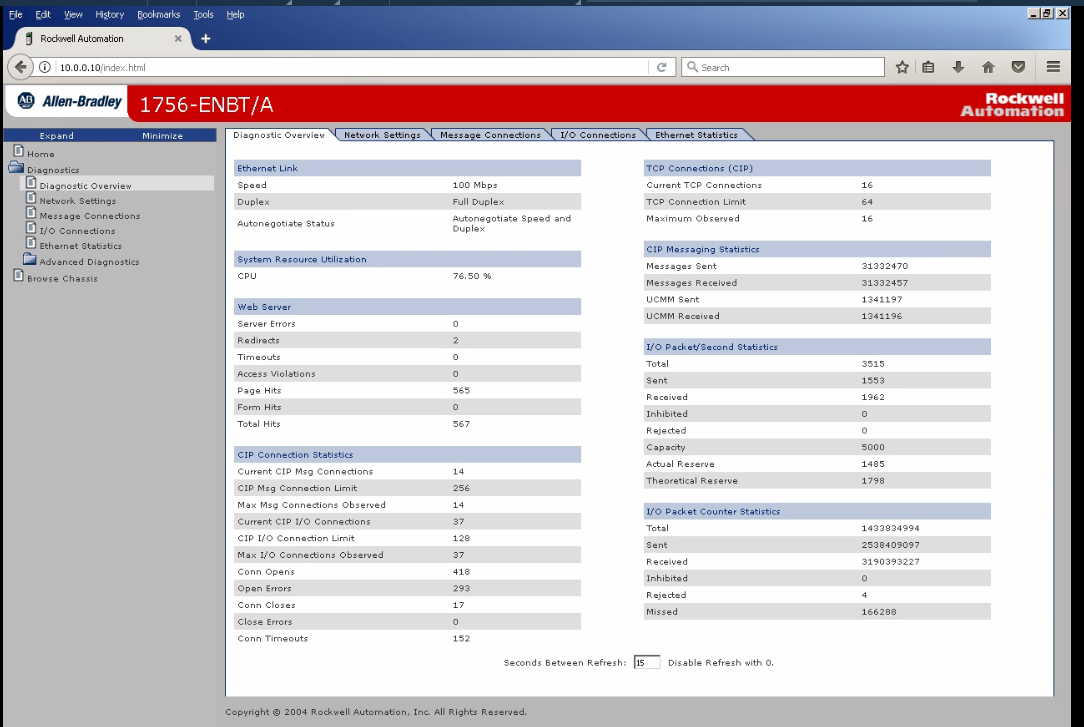Open Advanced Diagnostics sidebar link
The image size is (1084, 727).
pos(89,262)
